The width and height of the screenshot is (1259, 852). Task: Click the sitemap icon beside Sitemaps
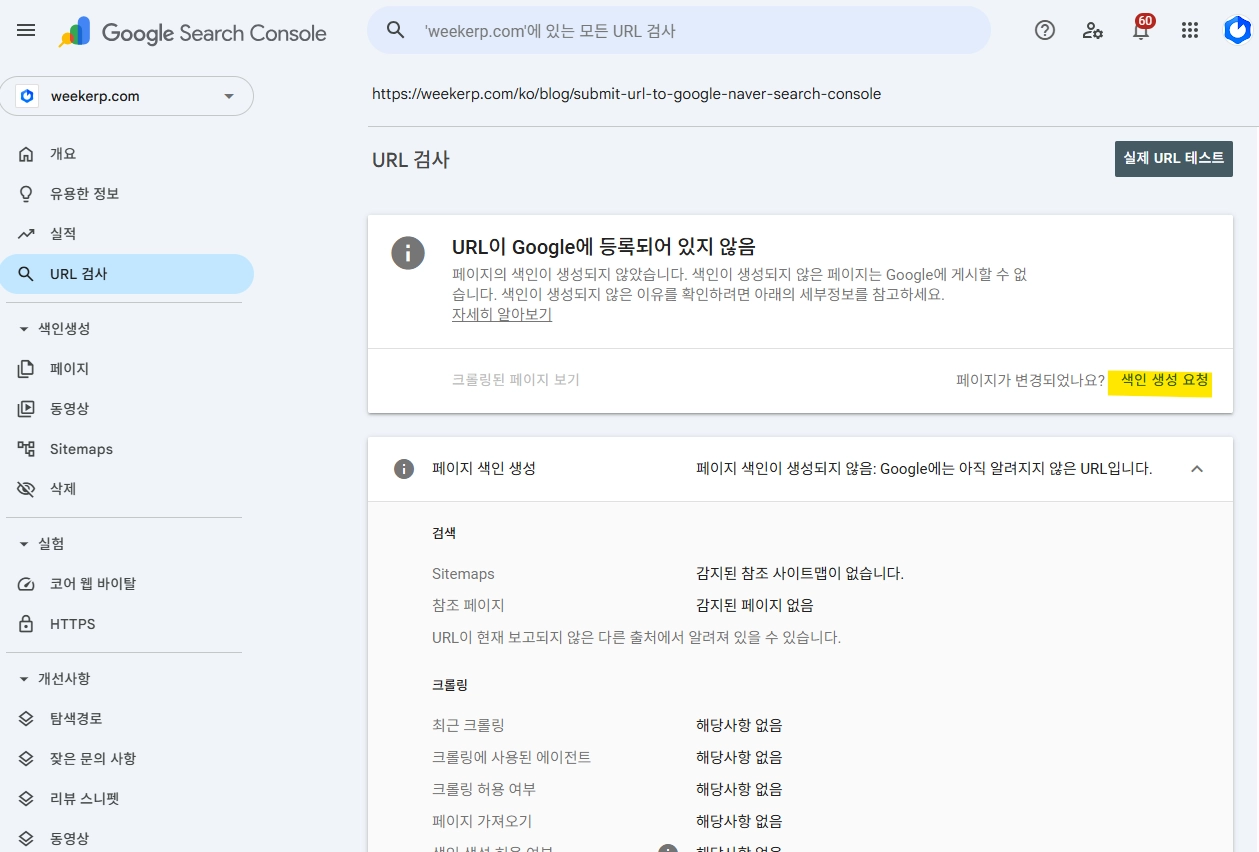(26, 449)
